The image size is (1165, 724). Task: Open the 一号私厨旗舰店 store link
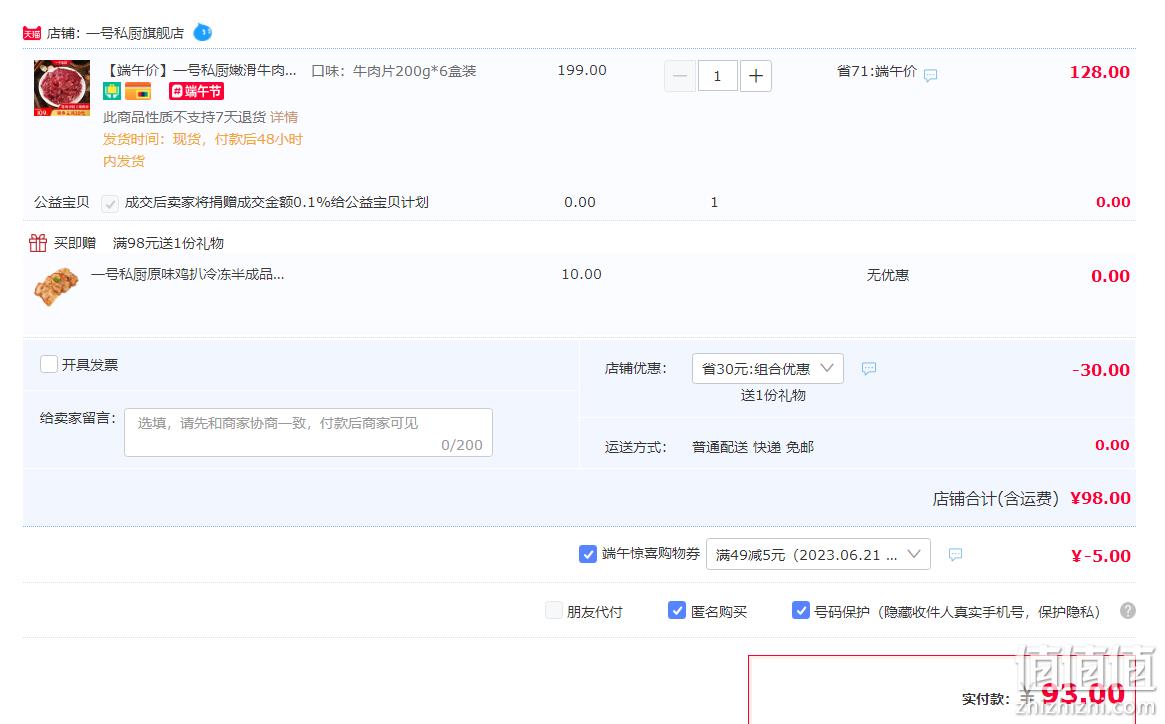pyautogui.click(x=135, y=33)
